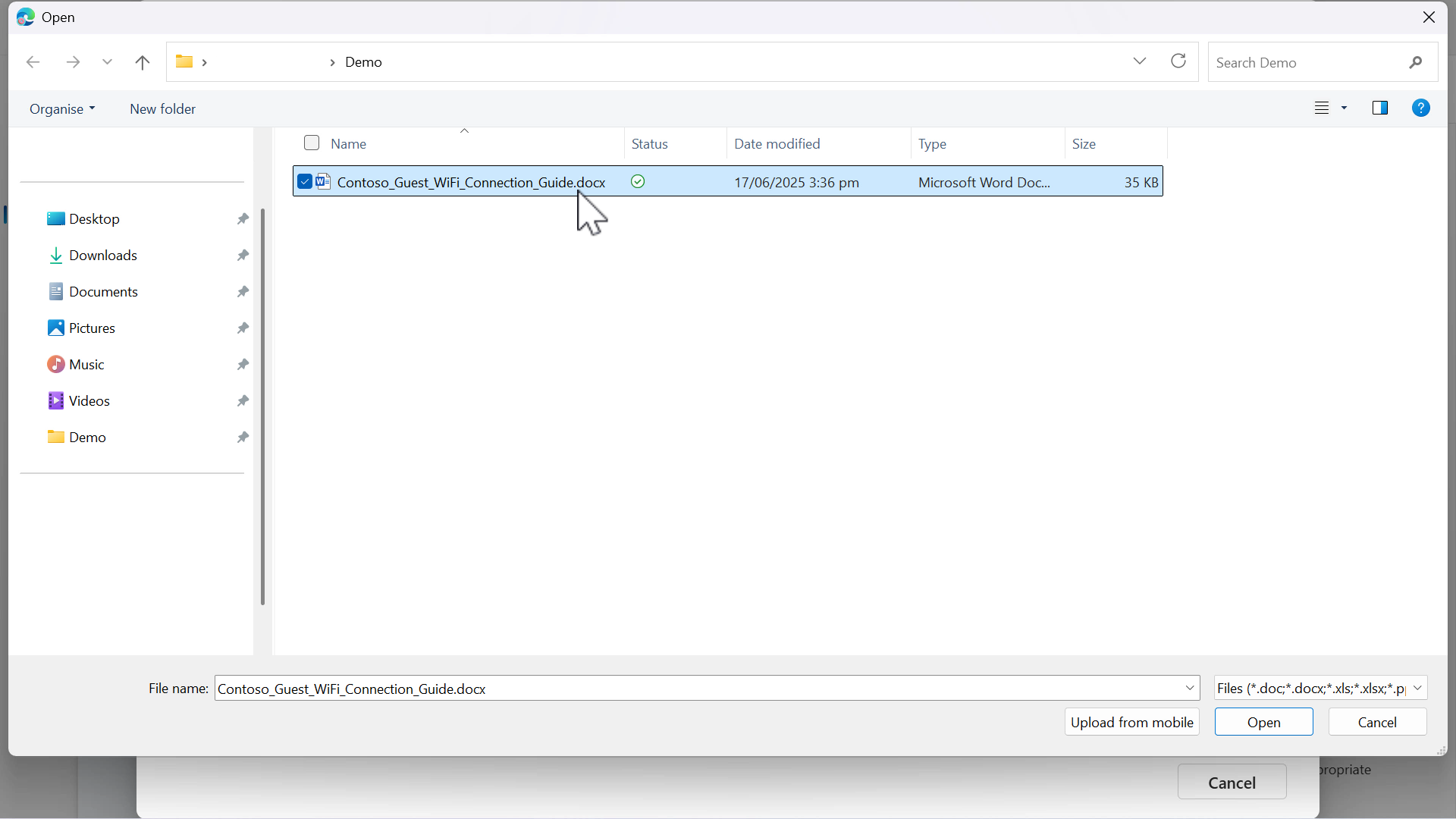Expand the recent locations dropdown arrow
Screen dimensions: 1456x819
tap(107, 62)
